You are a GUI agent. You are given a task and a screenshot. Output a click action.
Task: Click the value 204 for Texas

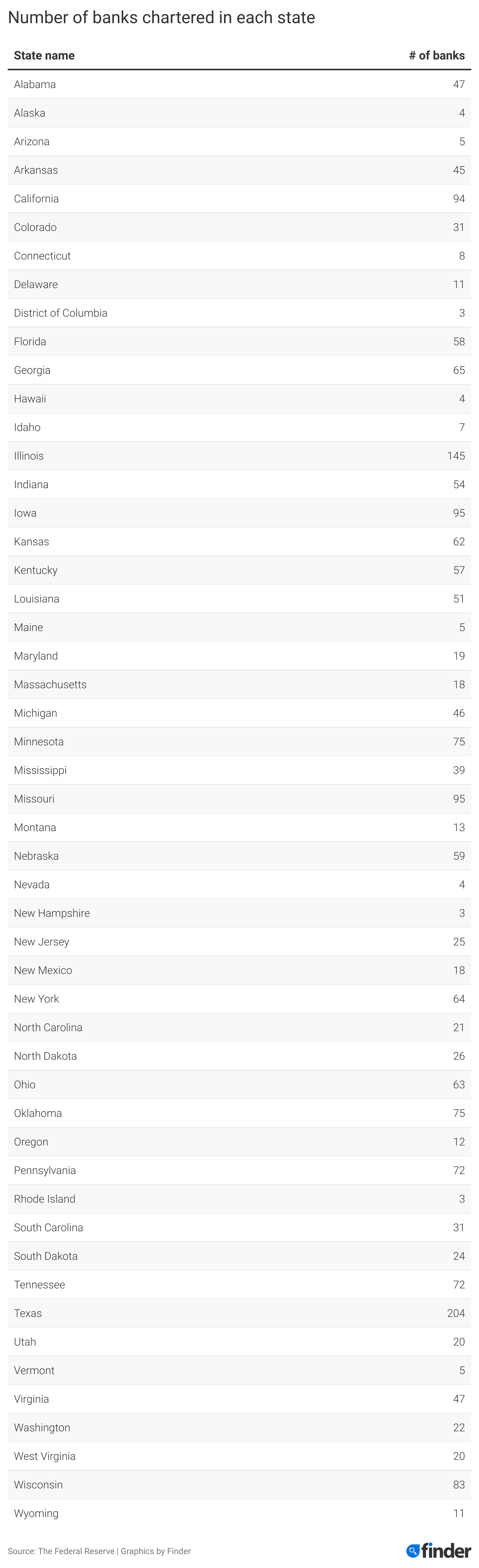pyautogui.click(x=456, y=1313)
